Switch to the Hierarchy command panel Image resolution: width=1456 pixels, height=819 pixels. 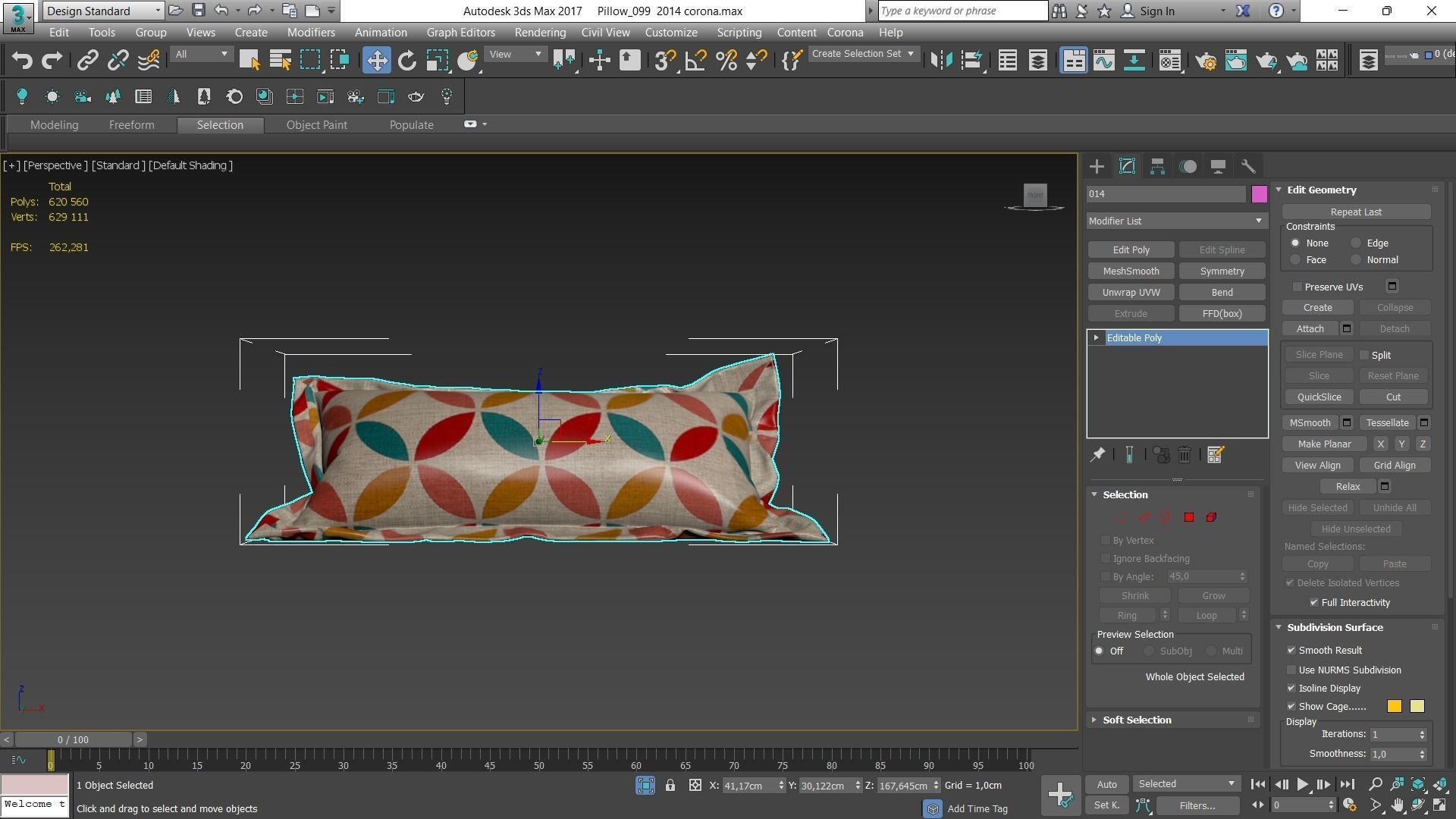[x=1157, y=167]
